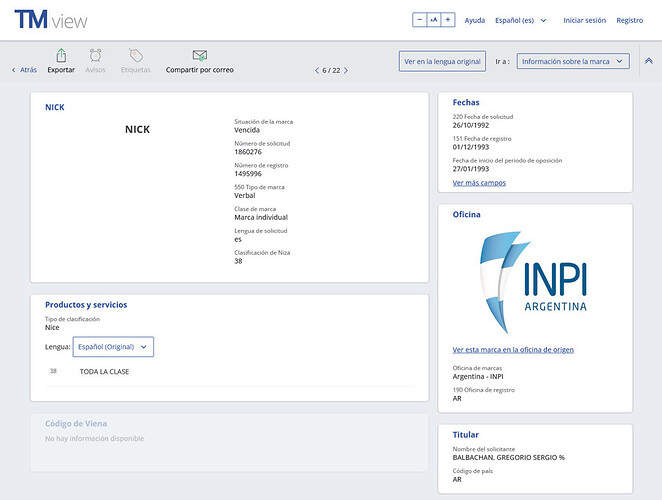This screenshot has height=500, width=662.
Task: Click the INPI Argentina office logo
Action: coord(535,282)
